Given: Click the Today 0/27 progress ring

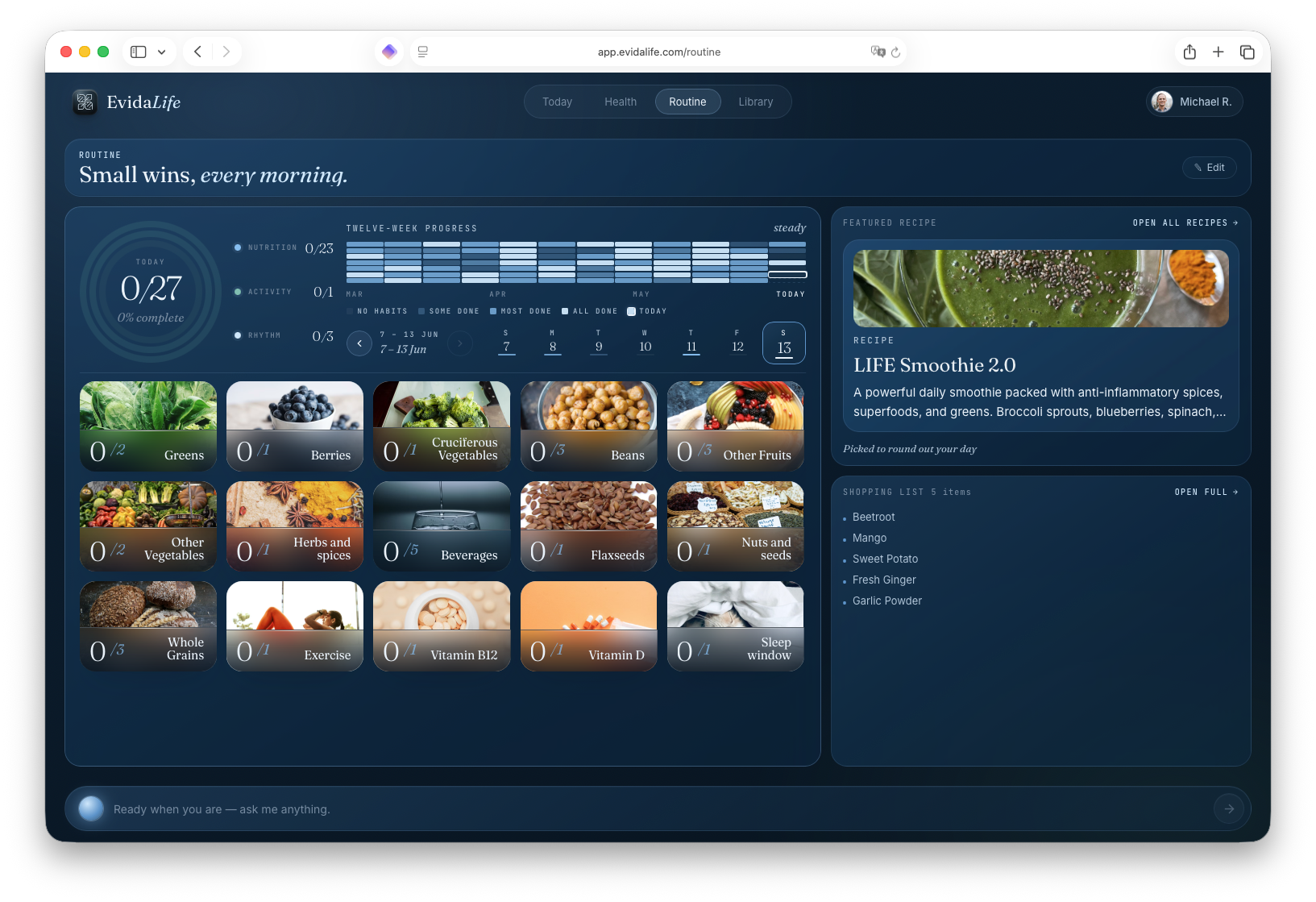Looking at the screenshot, I should point(151,291).
